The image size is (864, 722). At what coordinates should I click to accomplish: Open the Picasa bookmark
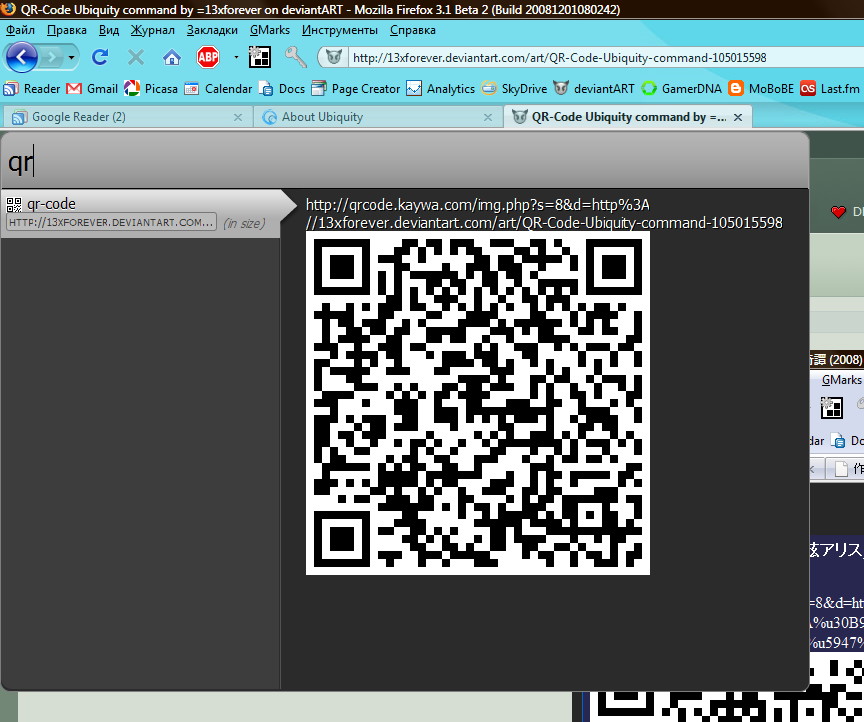coord(150,89)
